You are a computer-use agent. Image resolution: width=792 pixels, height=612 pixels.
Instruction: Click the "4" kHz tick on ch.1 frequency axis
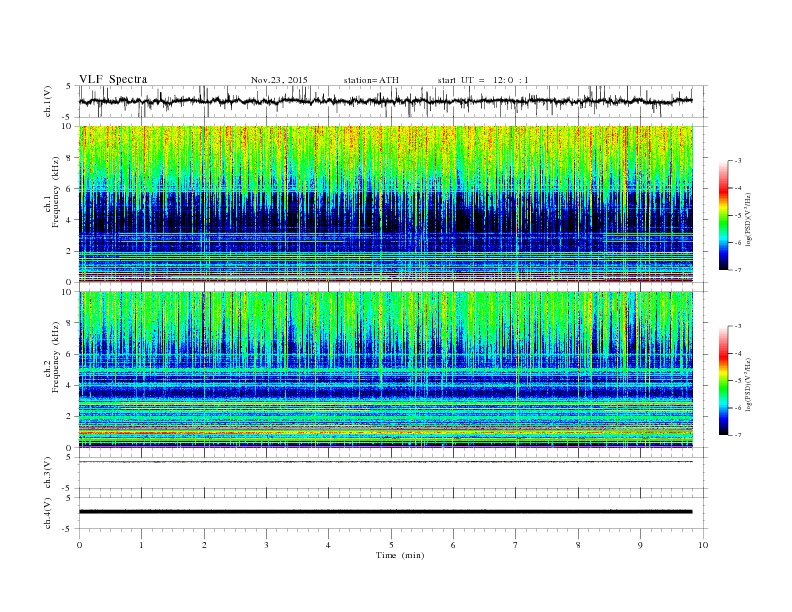70,220
